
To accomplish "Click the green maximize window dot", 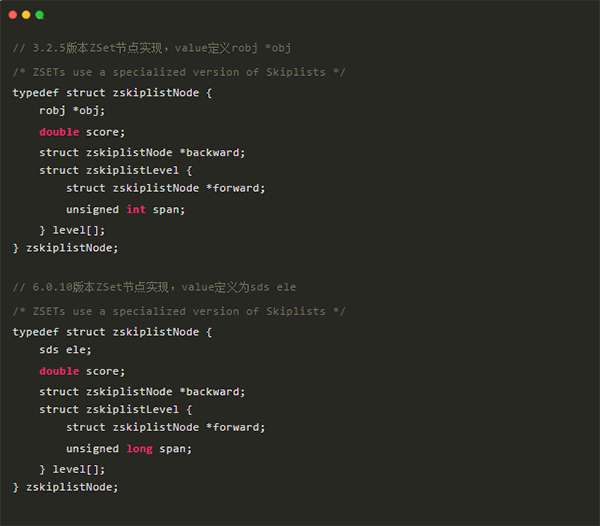I will [39, 15].
